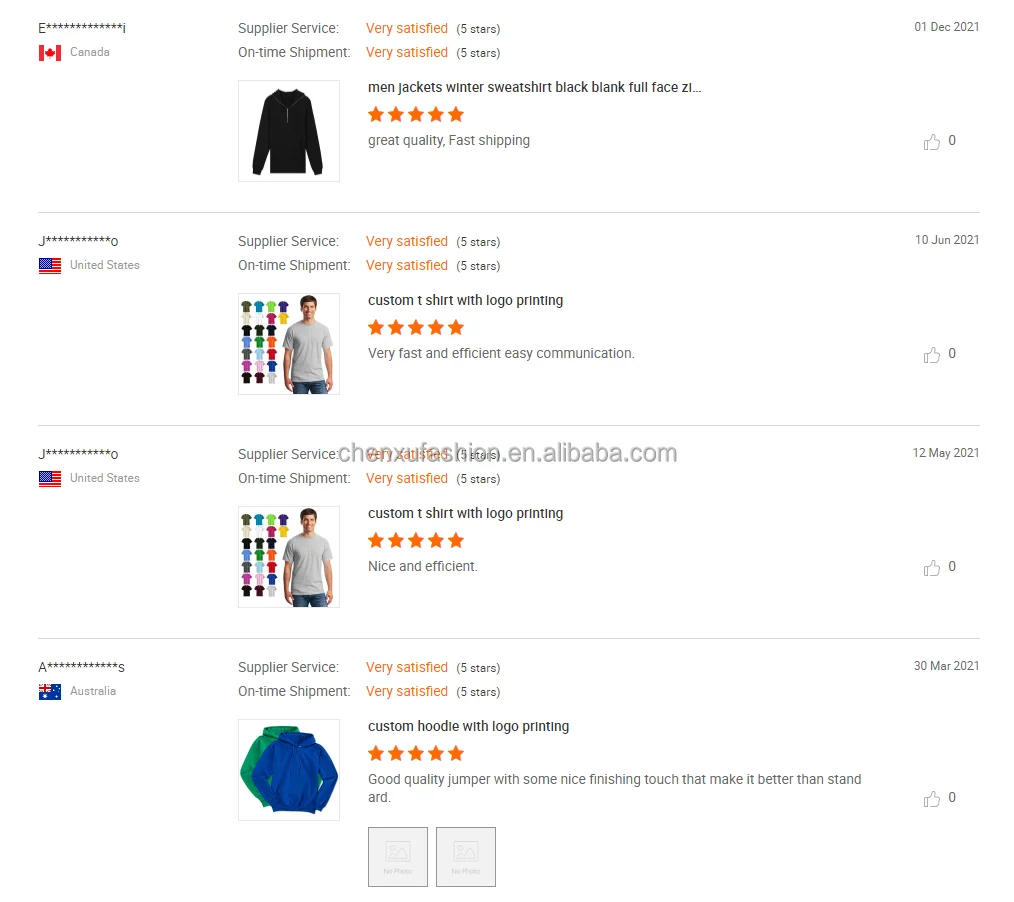Click the first review photo placeholder

click(398, 857)
